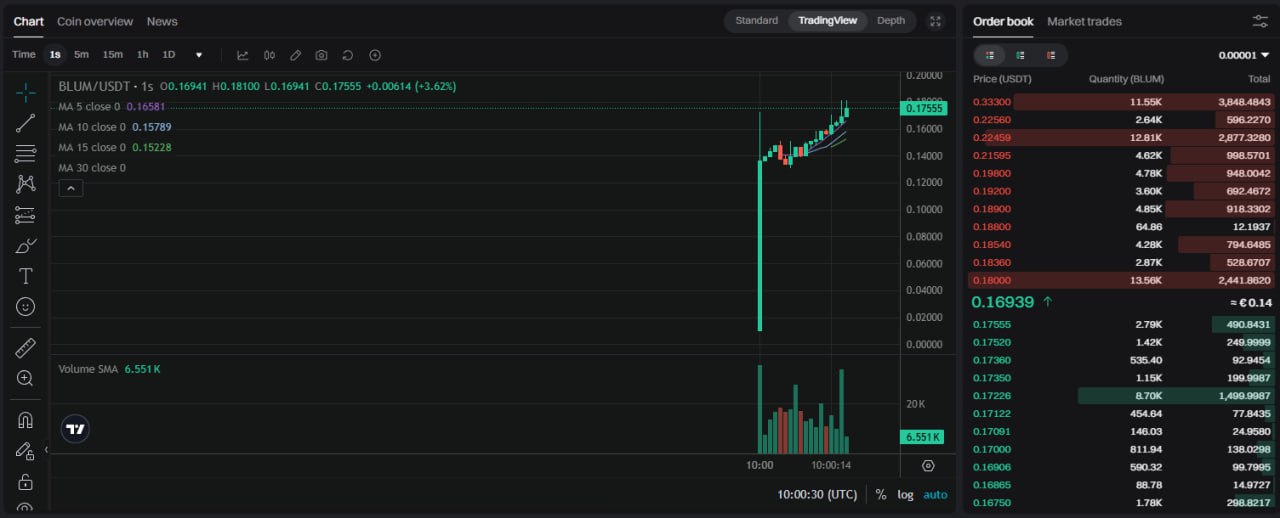The width and height of the screenshot is (1280, 518).
Task: Select the Standard chart mode
Action: tap(756, 21)
